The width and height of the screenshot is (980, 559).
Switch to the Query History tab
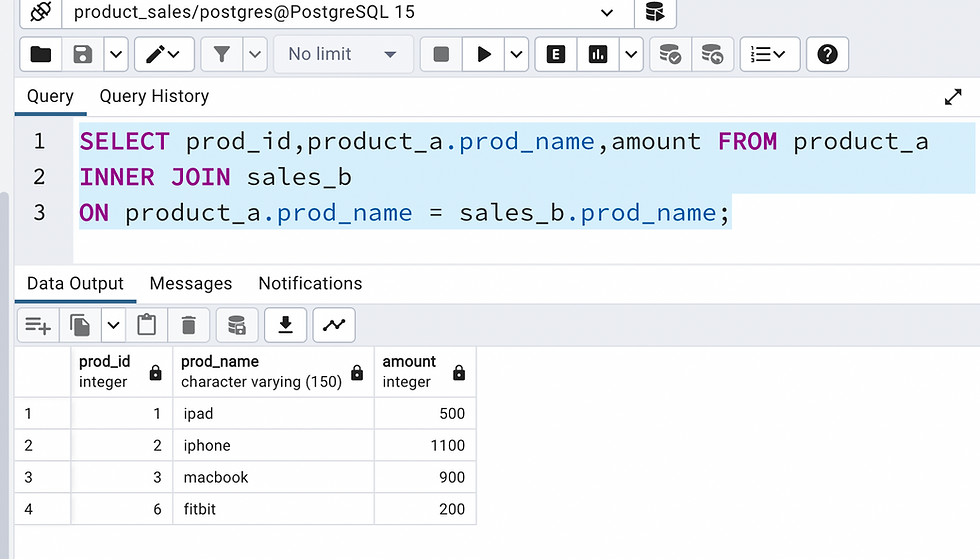(x=154, y=96)
